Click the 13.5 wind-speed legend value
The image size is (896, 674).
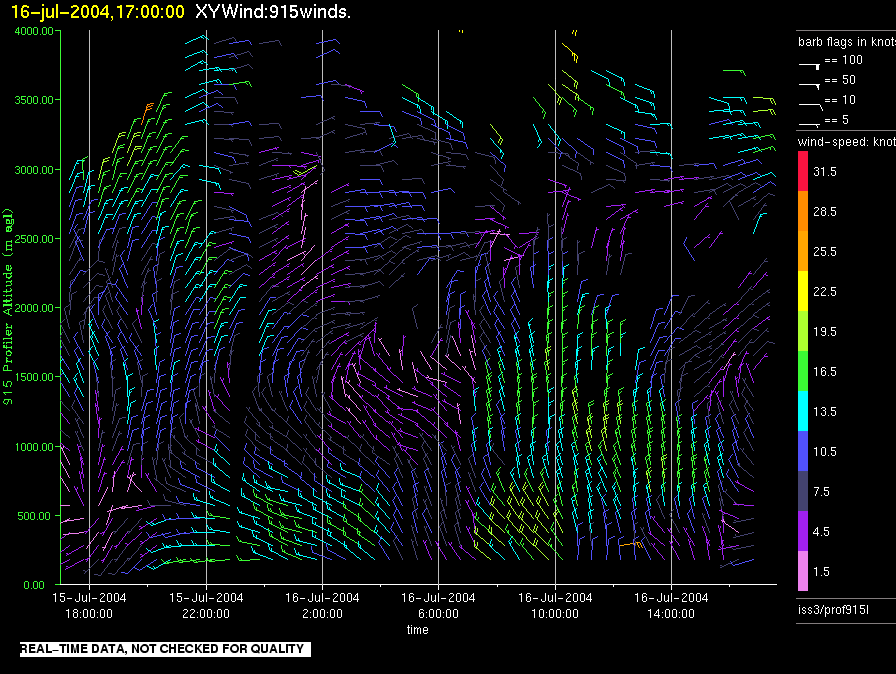(825, 411)
